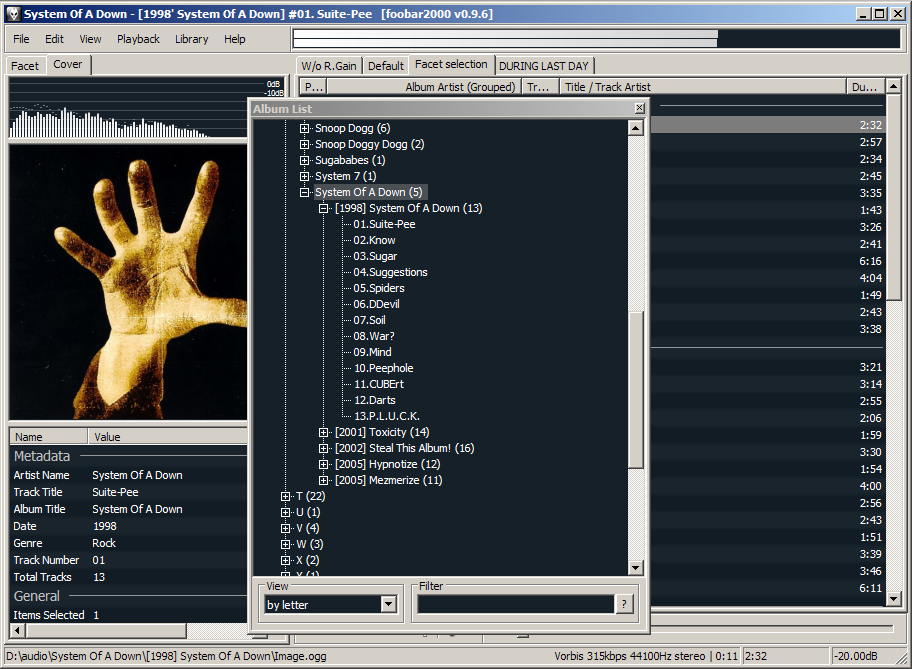912x669 pixels.
Task: Expand the [2001] Toxicity album
Action: (323, 432)
